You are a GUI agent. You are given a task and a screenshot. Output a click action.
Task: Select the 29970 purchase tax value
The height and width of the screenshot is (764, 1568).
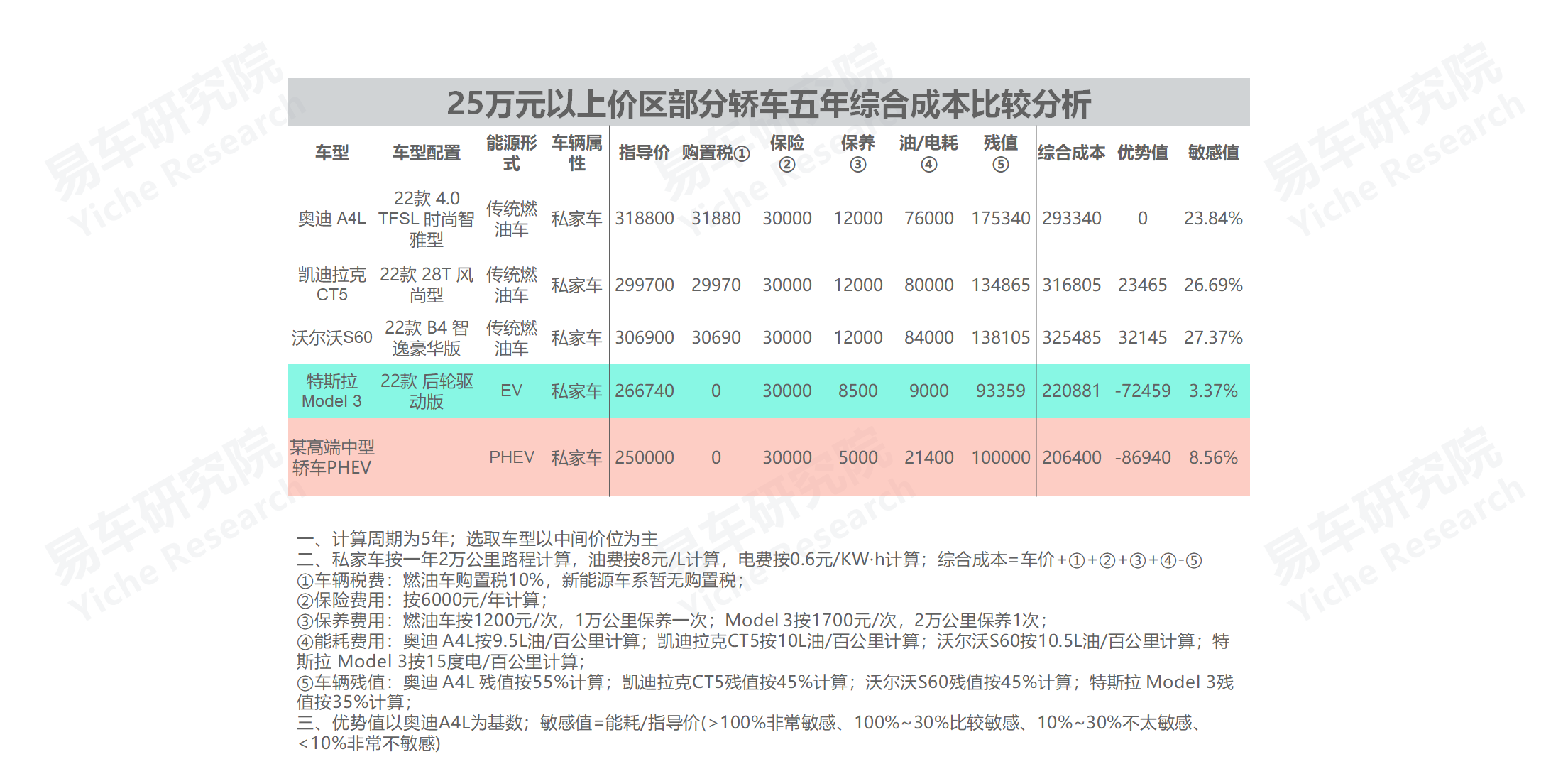(716, 285)
